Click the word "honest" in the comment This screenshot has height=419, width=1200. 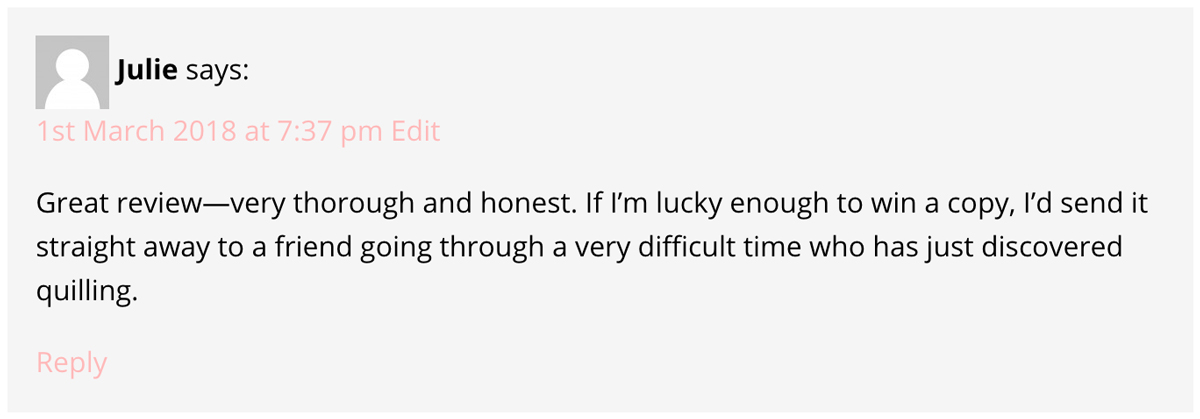525,205
